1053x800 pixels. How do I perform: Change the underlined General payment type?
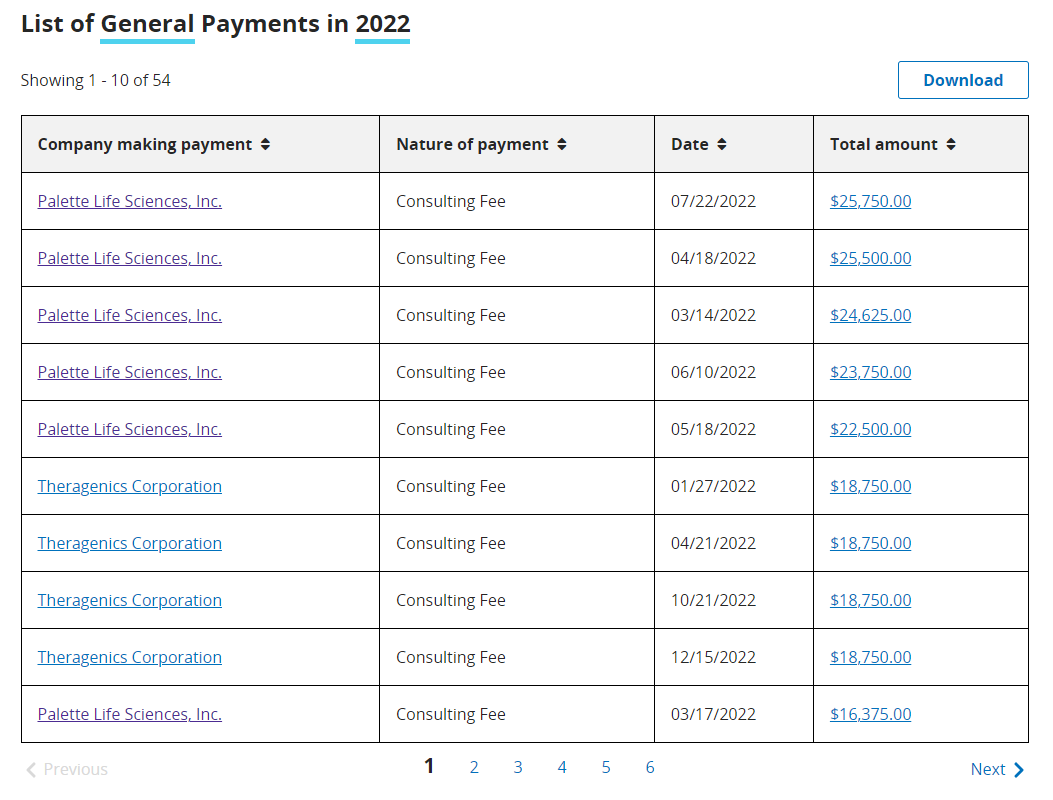click(x=147, y=24)
